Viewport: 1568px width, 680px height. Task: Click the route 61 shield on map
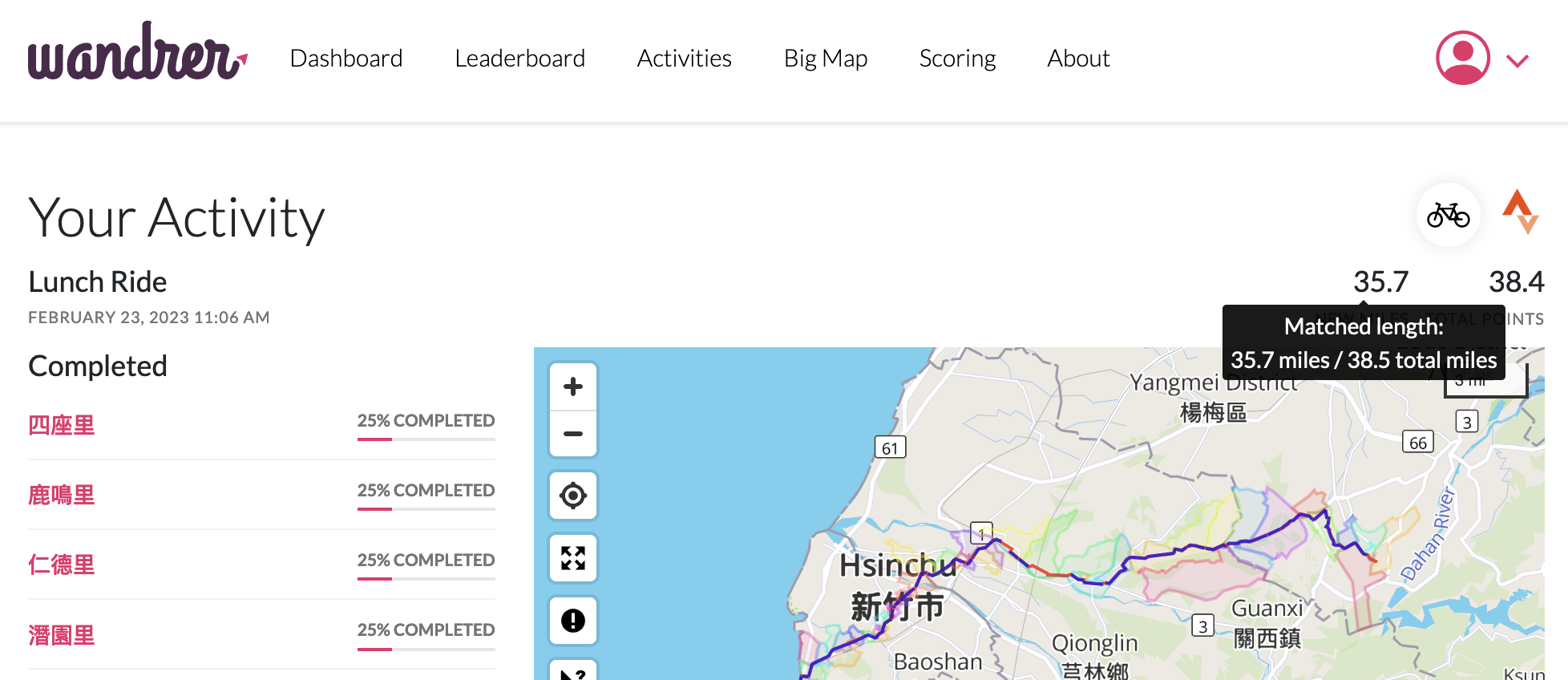pos(890,447)
